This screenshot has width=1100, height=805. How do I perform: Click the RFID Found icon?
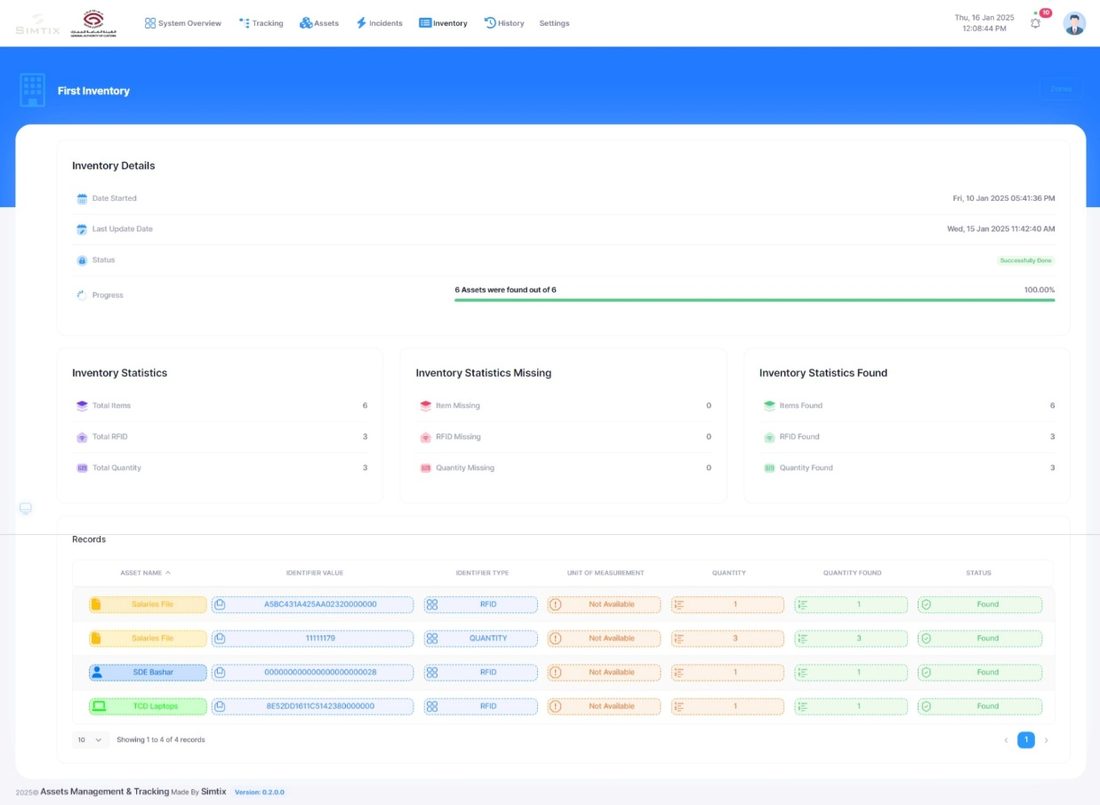click(x=769, y=437)
